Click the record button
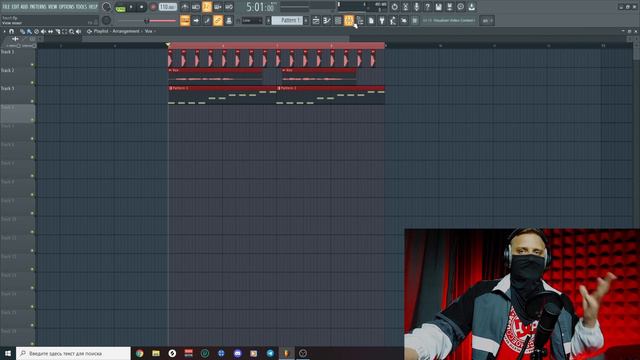Screen dimensions: 640x360 [153, 7]
